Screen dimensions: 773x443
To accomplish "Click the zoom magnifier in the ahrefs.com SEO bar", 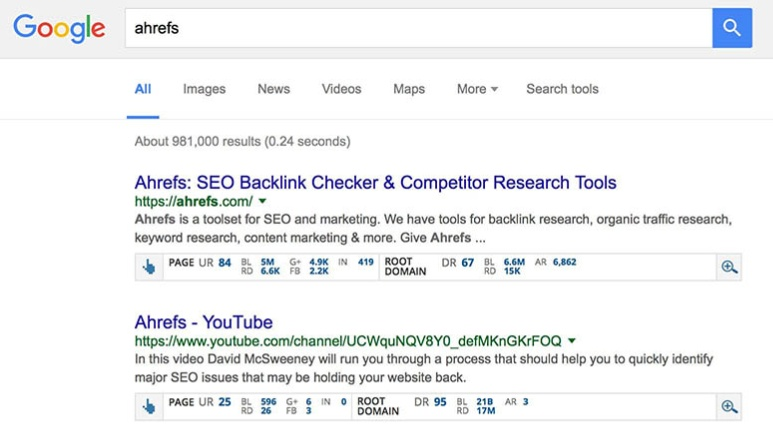I will (729, 267).
